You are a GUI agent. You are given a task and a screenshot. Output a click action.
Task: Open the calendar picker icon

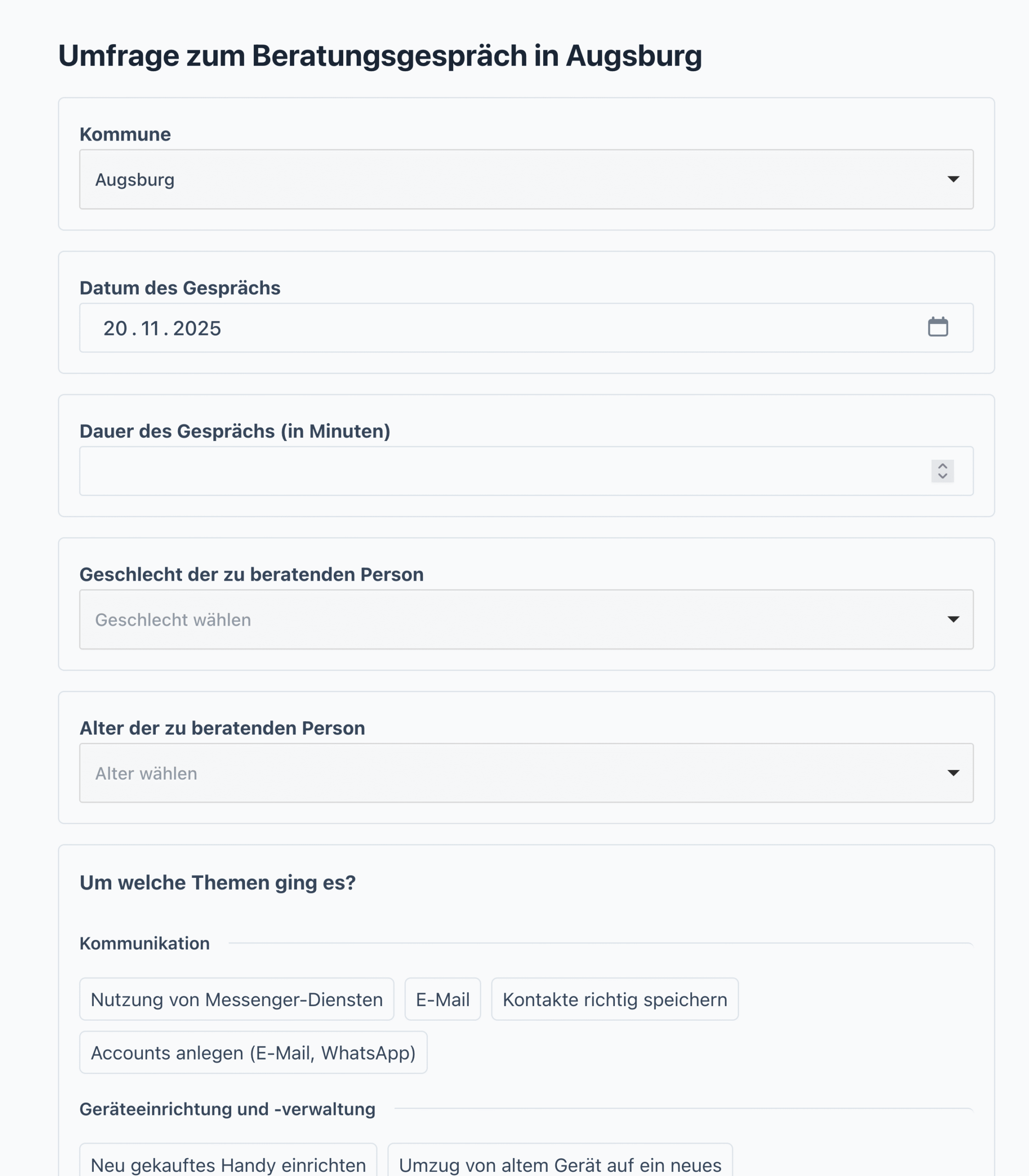click(938, 327)
